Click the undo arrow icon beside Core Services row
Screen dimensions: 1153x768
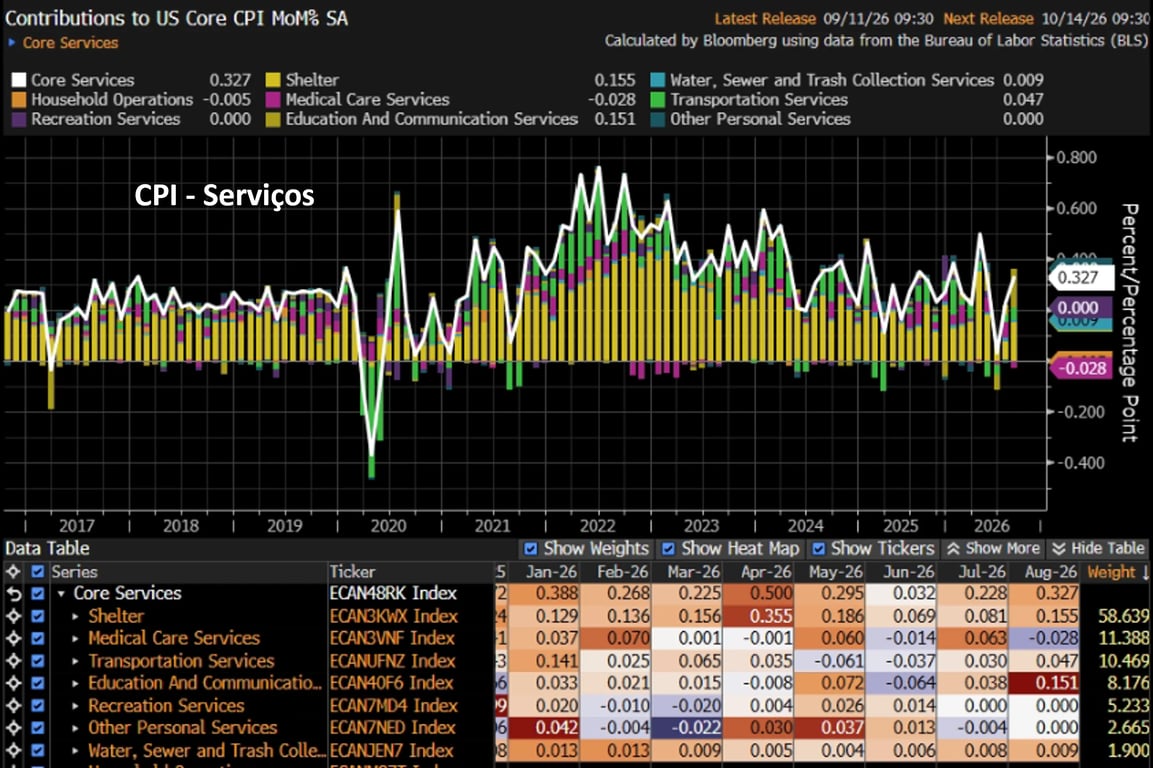point(13,594)
